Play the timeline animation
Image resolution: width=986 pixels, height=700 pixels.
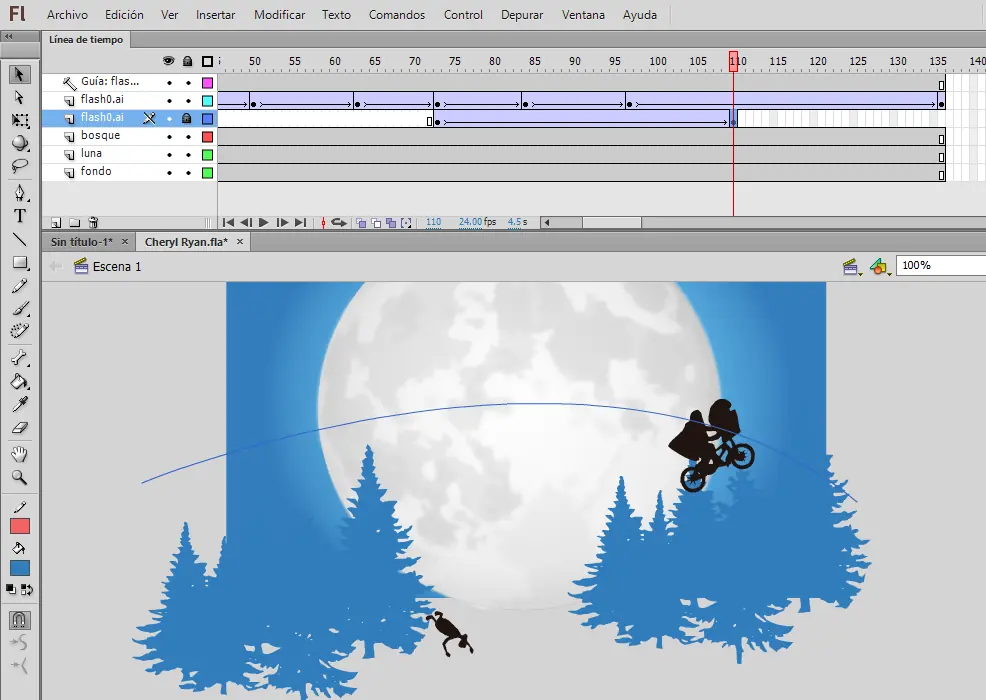[264, 222]
